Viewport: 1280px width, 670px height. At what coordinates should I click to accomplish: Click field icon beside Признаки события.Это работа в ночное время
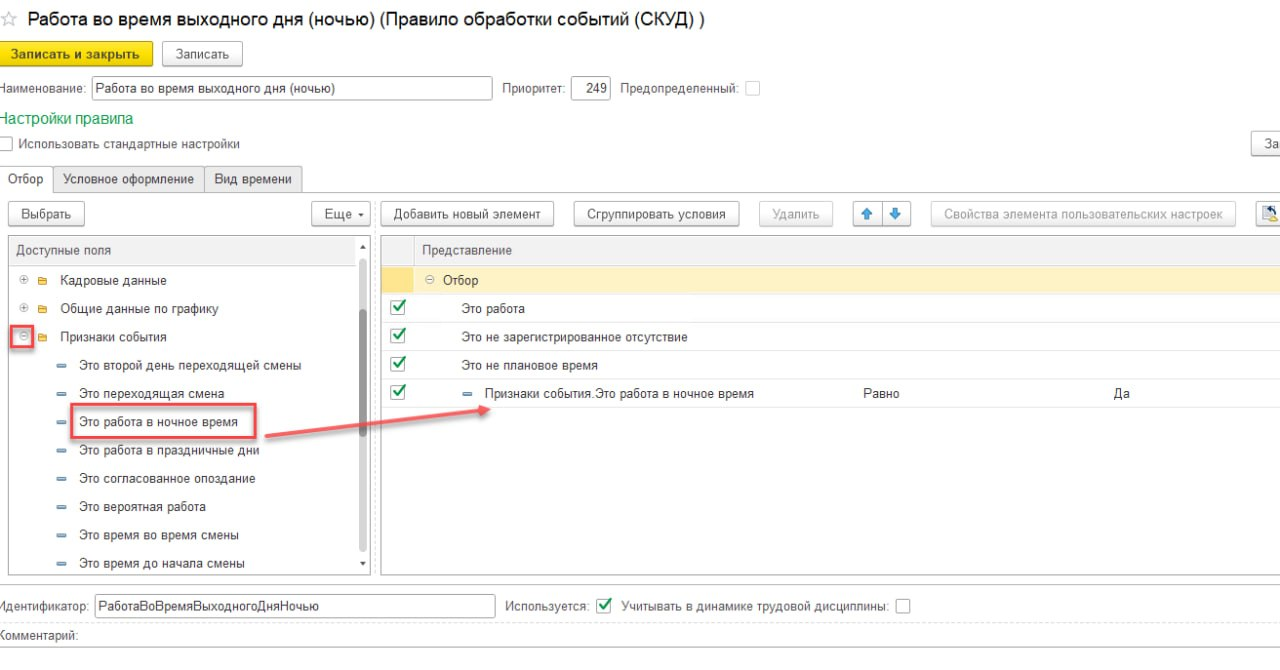(467, 394)
